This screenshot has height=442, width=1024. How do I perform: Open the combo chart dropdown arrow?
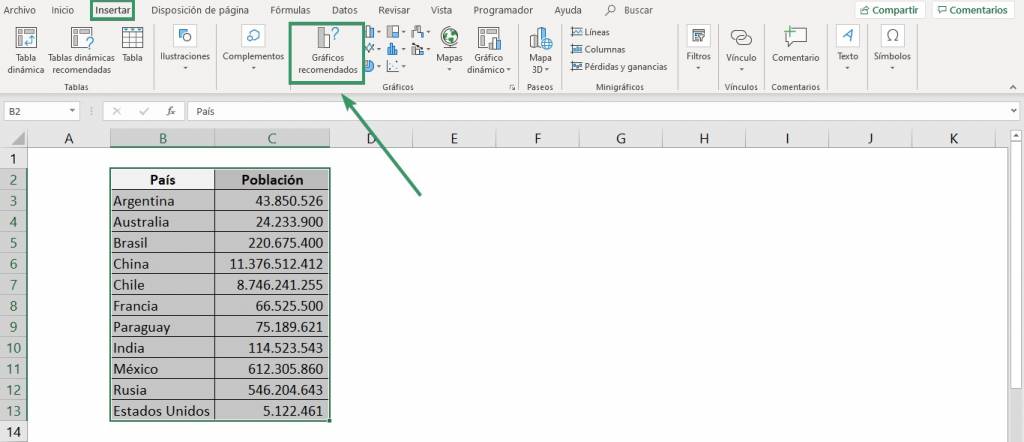(x=428, y=50)
